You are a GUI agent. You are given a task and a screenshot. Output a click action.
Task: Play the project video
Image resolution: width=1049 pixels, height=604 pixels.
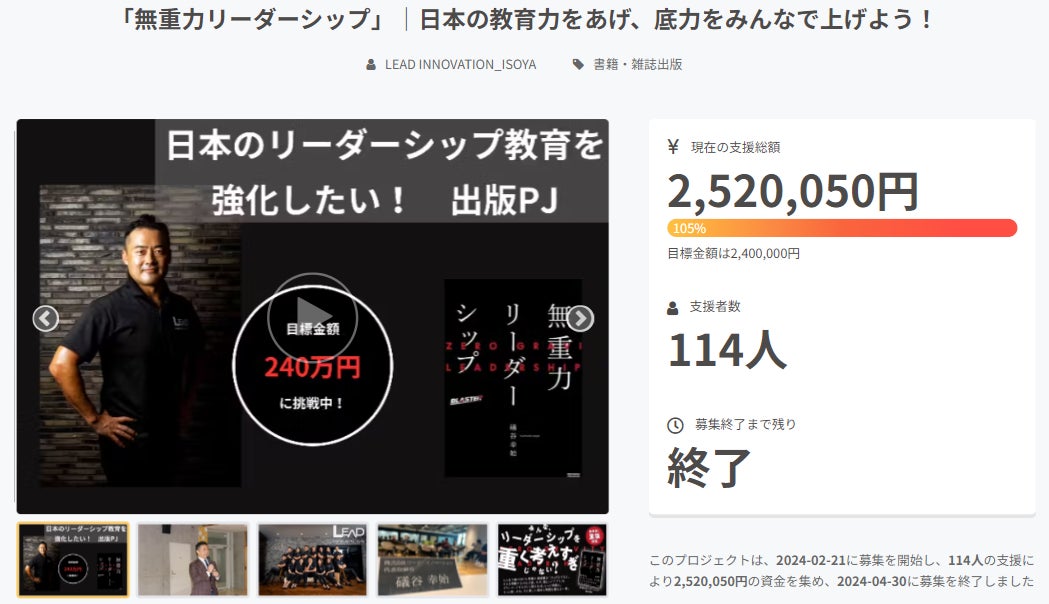(x=312, y=317)
